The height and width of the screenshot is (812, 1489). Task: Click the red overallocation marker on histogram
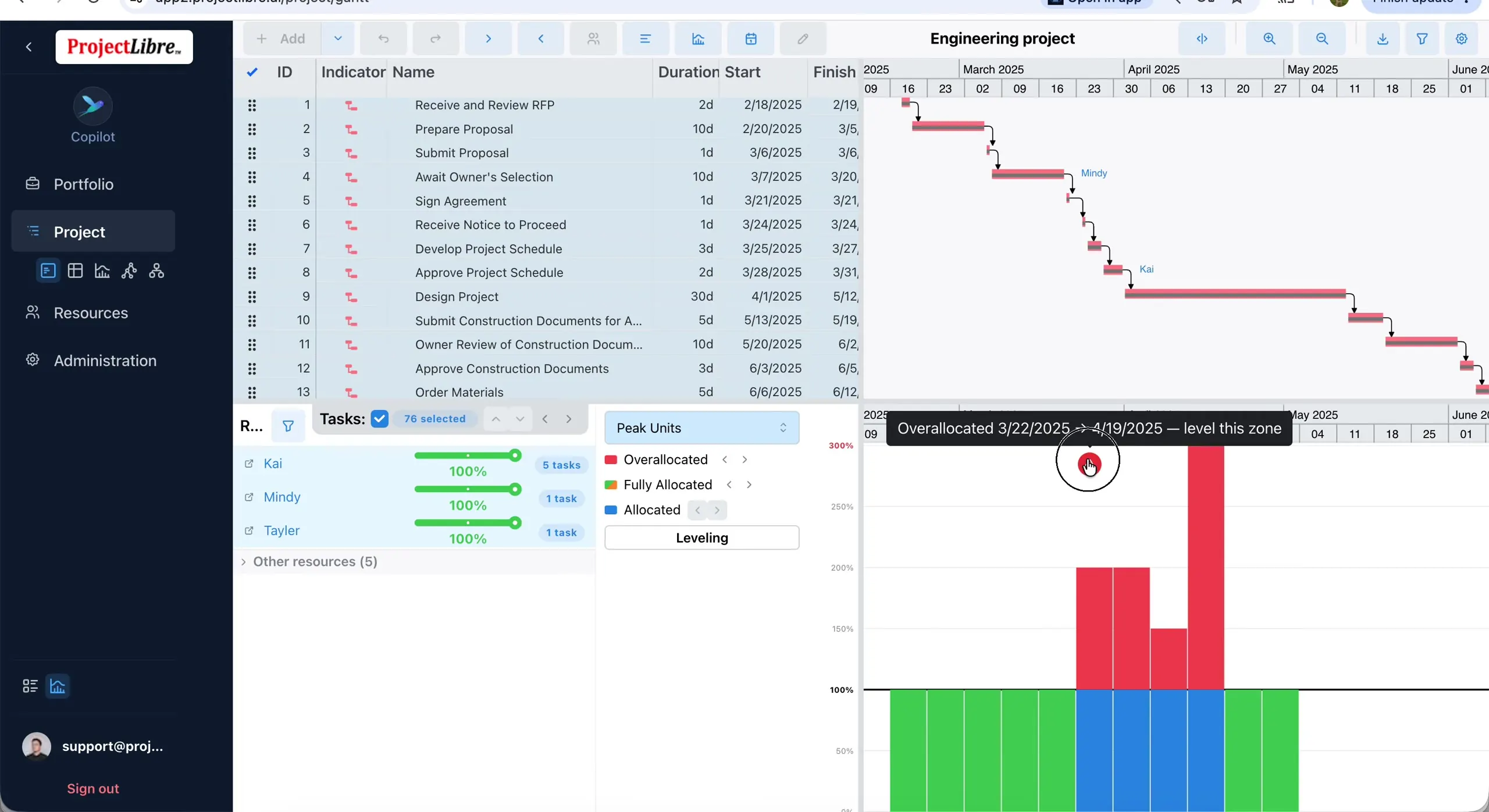coord(1088,464)
